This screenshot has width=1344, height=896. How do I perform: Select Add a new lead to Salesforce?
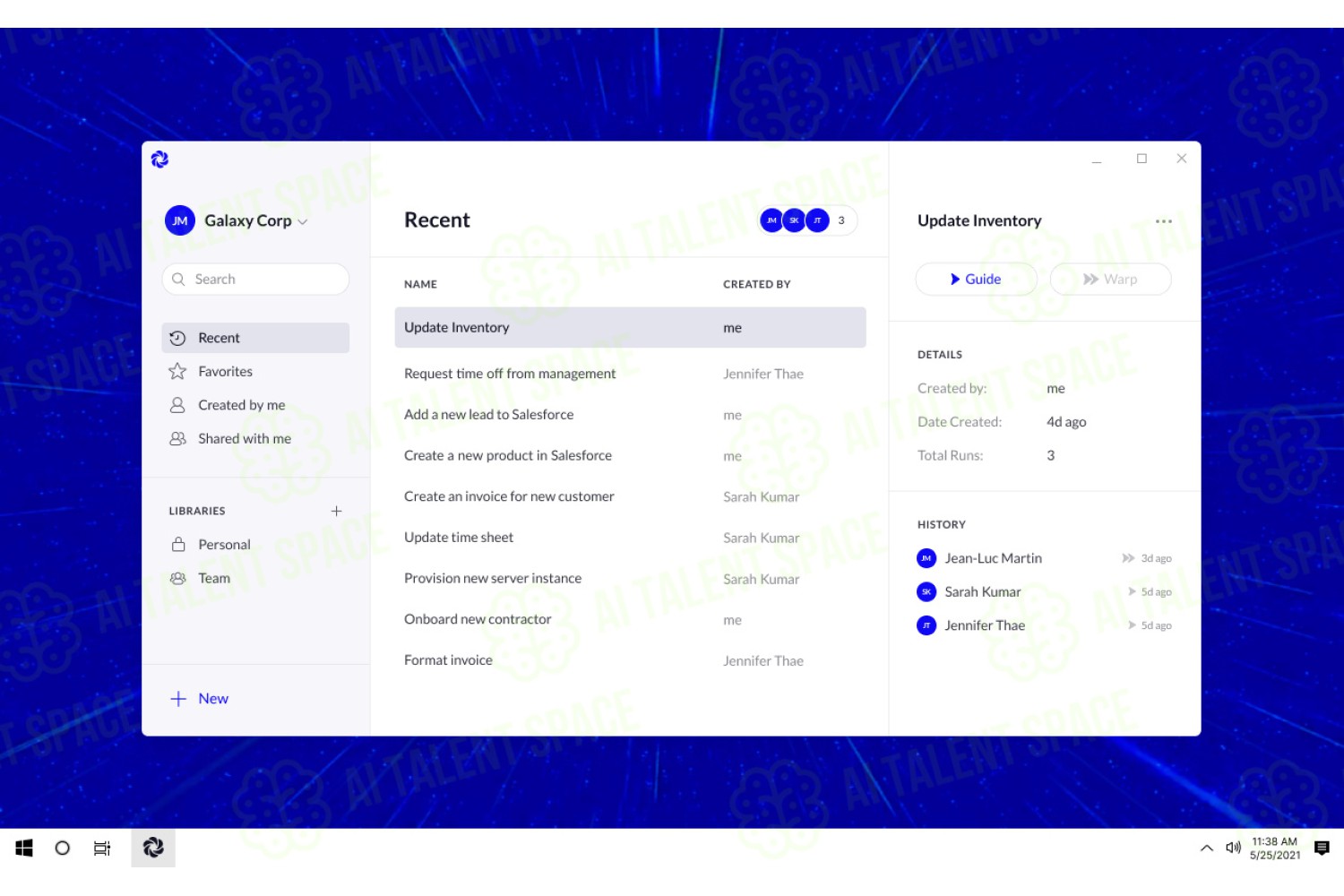point(630,415)
